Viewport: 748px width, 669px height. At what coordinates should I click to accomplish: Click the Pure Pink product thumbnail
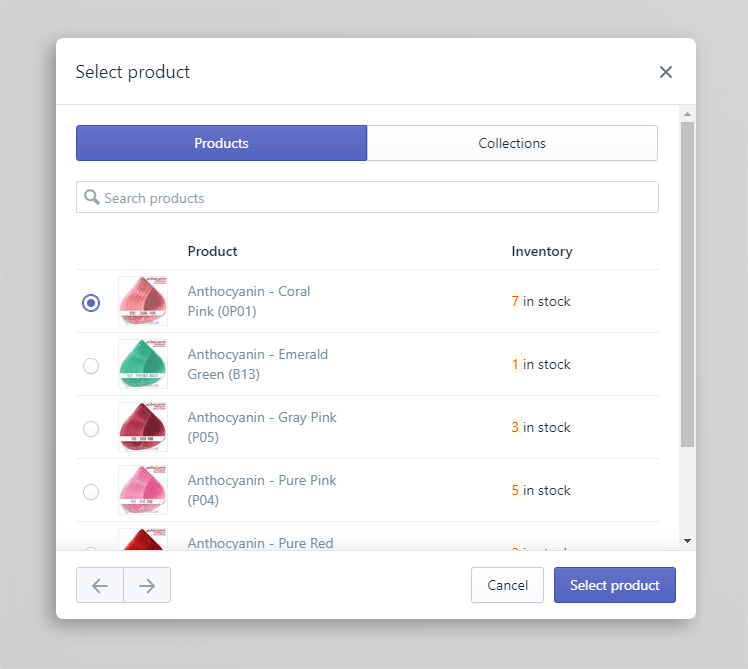click(x=143, y=490)
